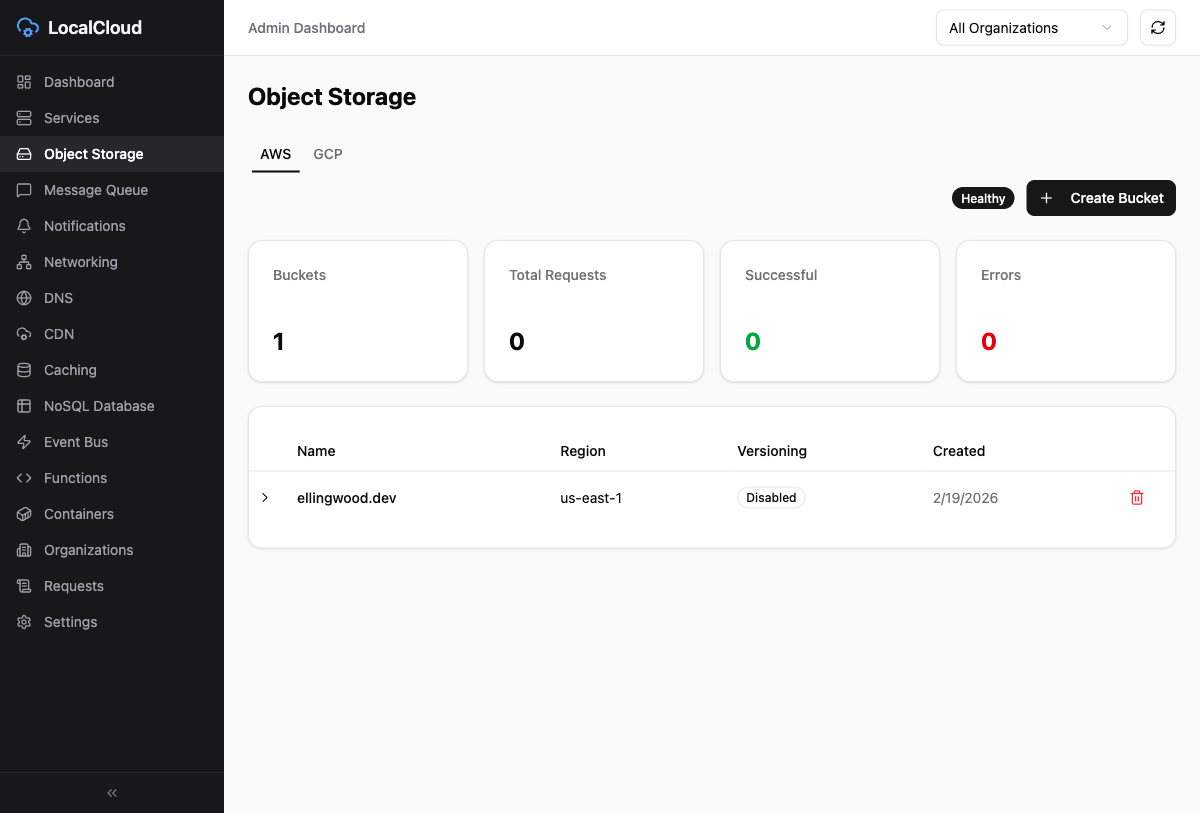Select the AWS tab
The width and height of the screenshot is (1200, 813).
coord(275,154)
